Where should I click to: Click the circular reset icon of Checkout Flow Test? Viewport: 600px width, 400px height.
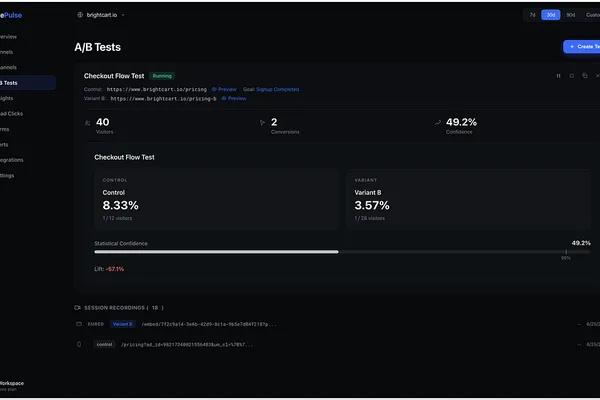(571, 76)
